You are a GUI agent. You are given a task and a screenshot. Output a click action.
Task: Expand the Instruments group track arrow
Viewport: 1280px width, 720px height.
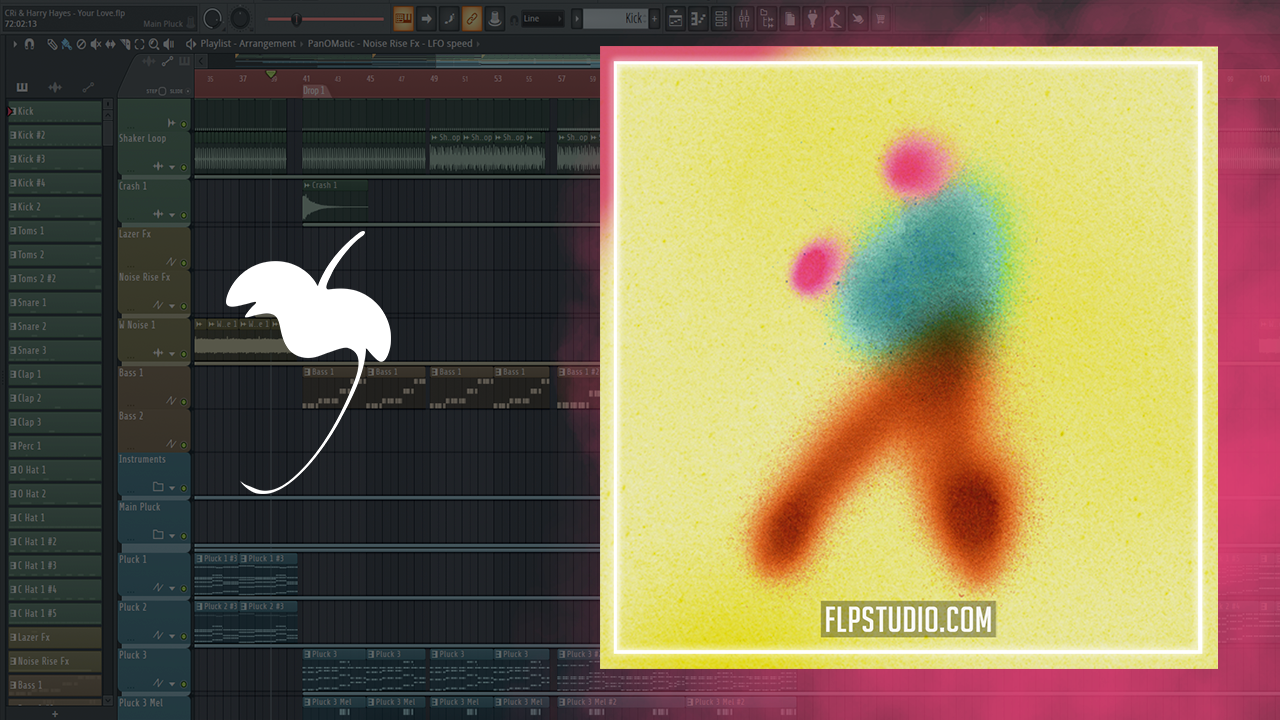[x=172, y=488]
